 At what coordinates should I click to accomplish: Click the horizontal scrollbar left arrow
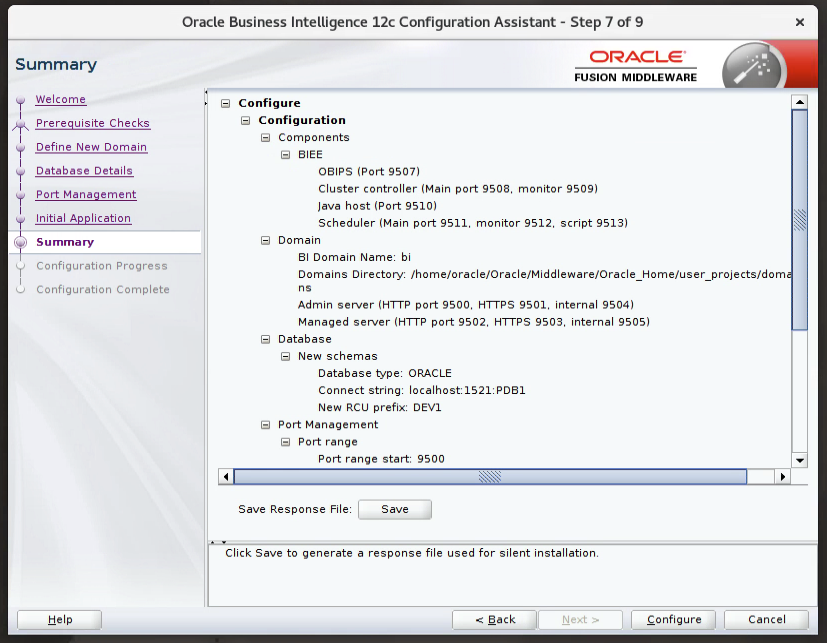(226, 477)
